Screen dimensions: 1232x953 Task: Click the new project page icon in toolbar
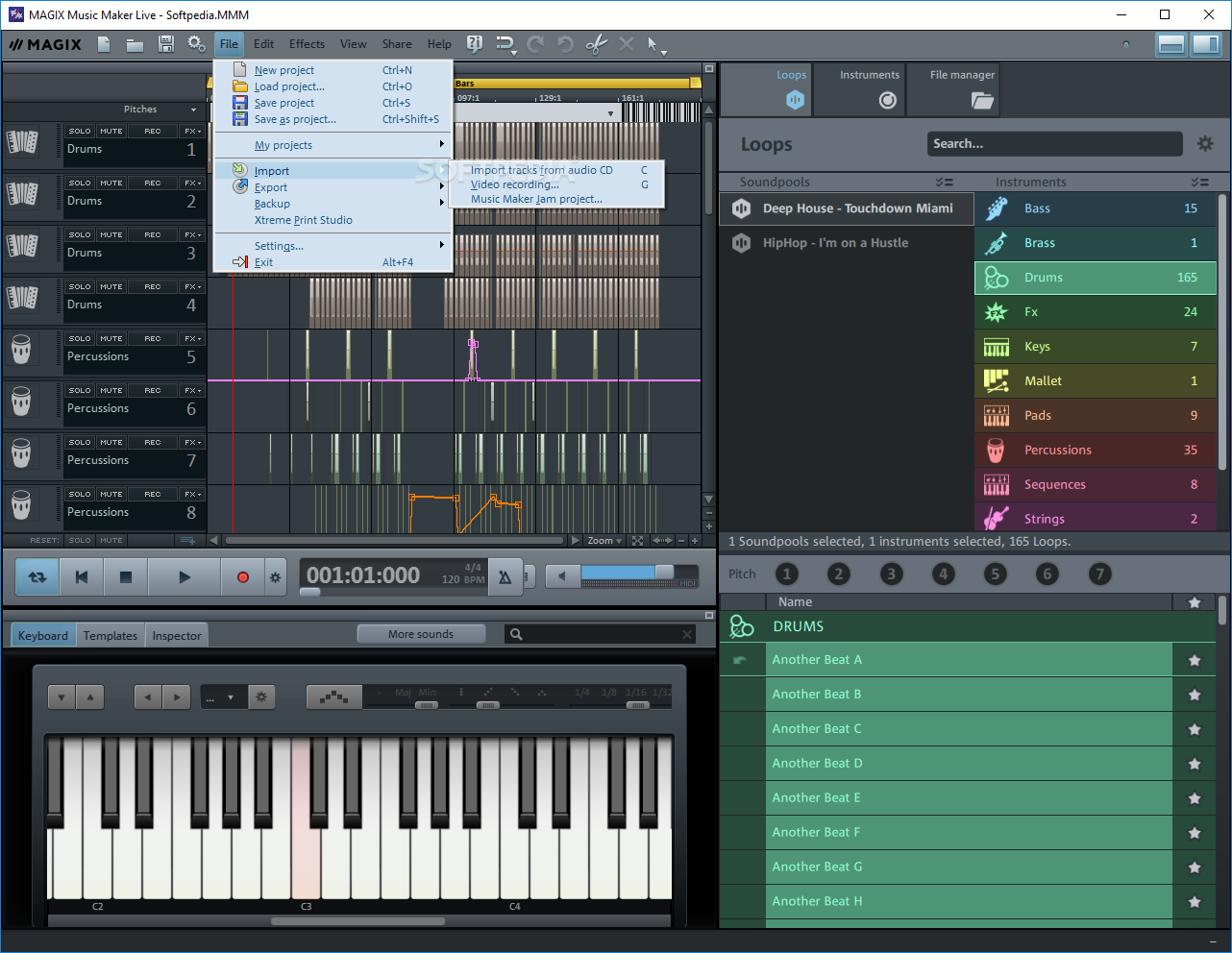104,44
